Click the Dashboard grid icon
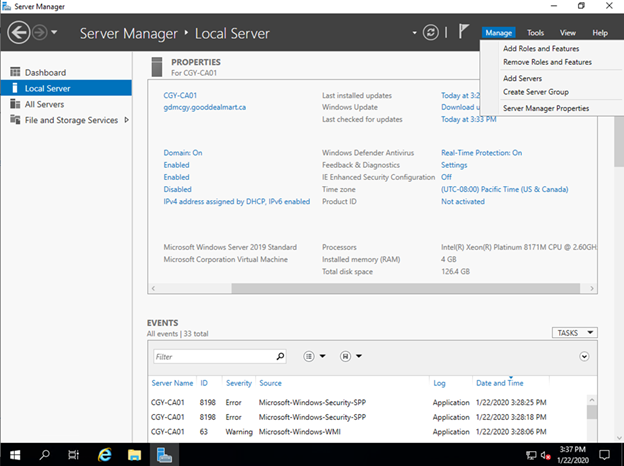 (15, 72)
